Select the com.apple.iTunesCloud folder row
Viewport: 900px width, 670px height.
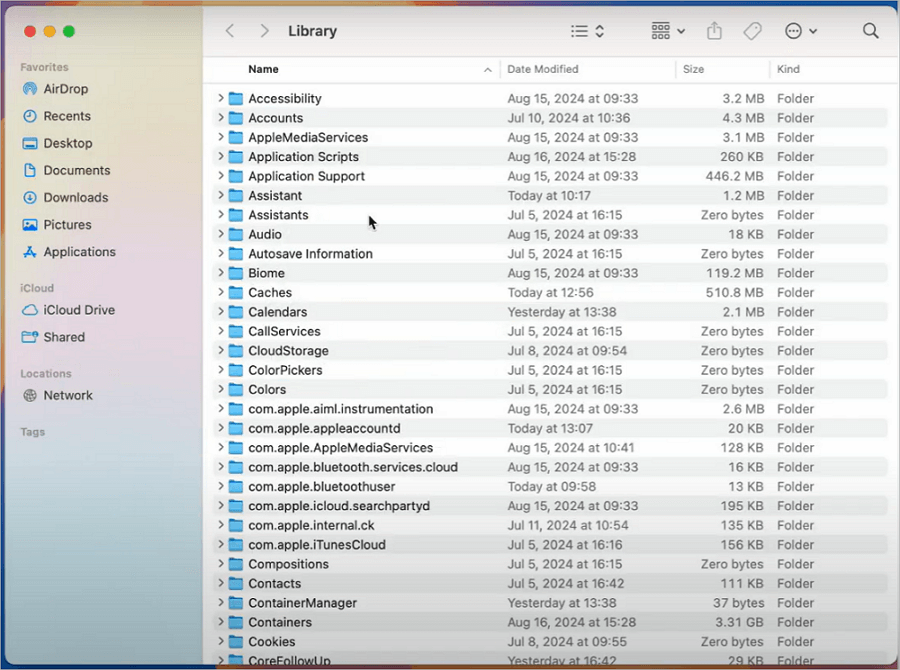click(317, 545)
